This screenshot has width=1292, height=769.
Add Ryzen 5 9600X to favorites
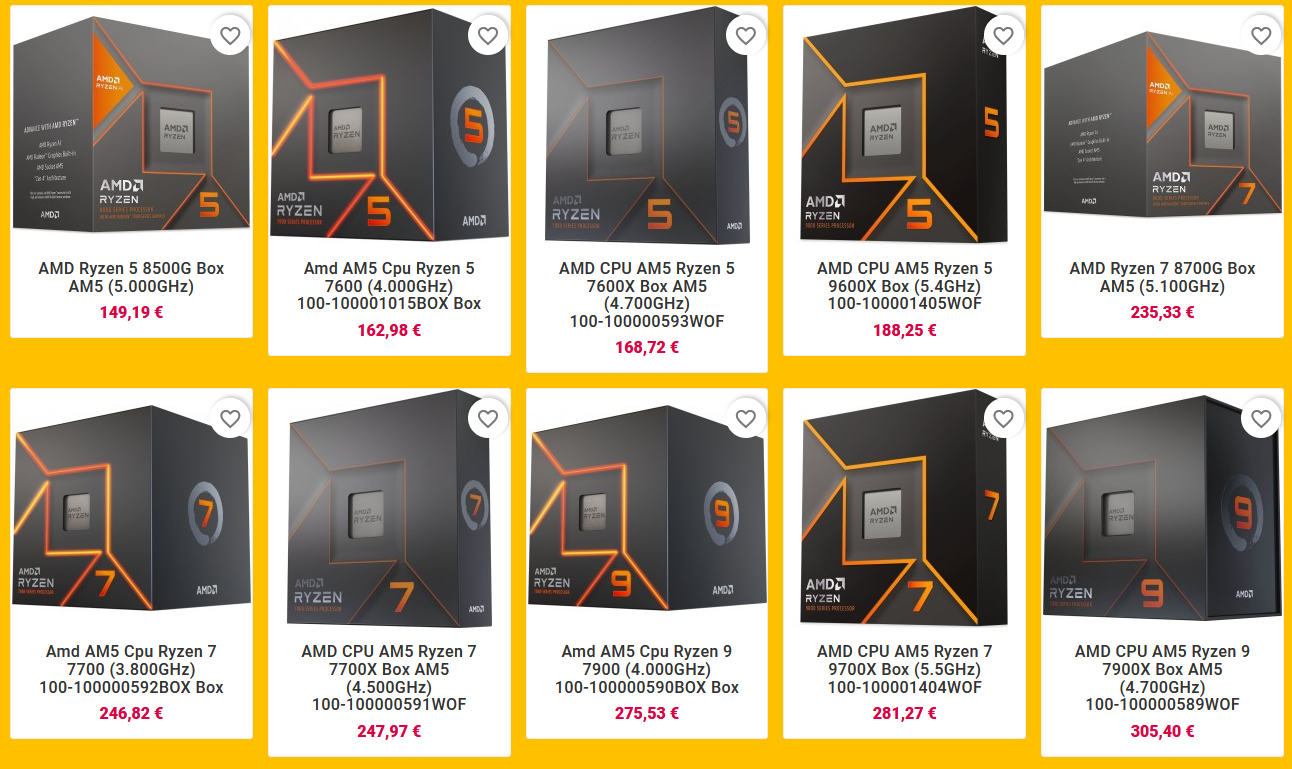pyautogui.click(x=1003, y=36)
